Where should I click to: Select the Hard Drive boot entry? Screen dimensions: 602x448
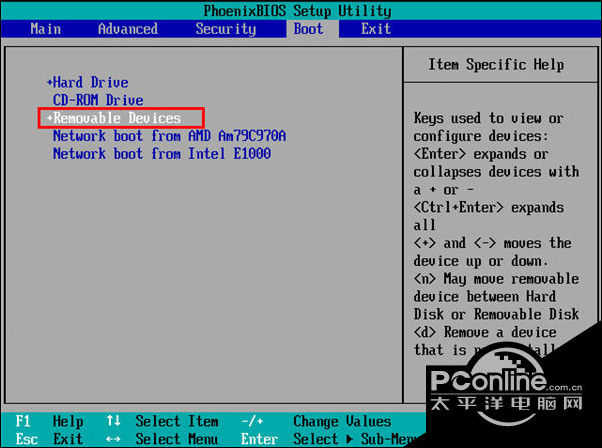click(x=91, y=83)
